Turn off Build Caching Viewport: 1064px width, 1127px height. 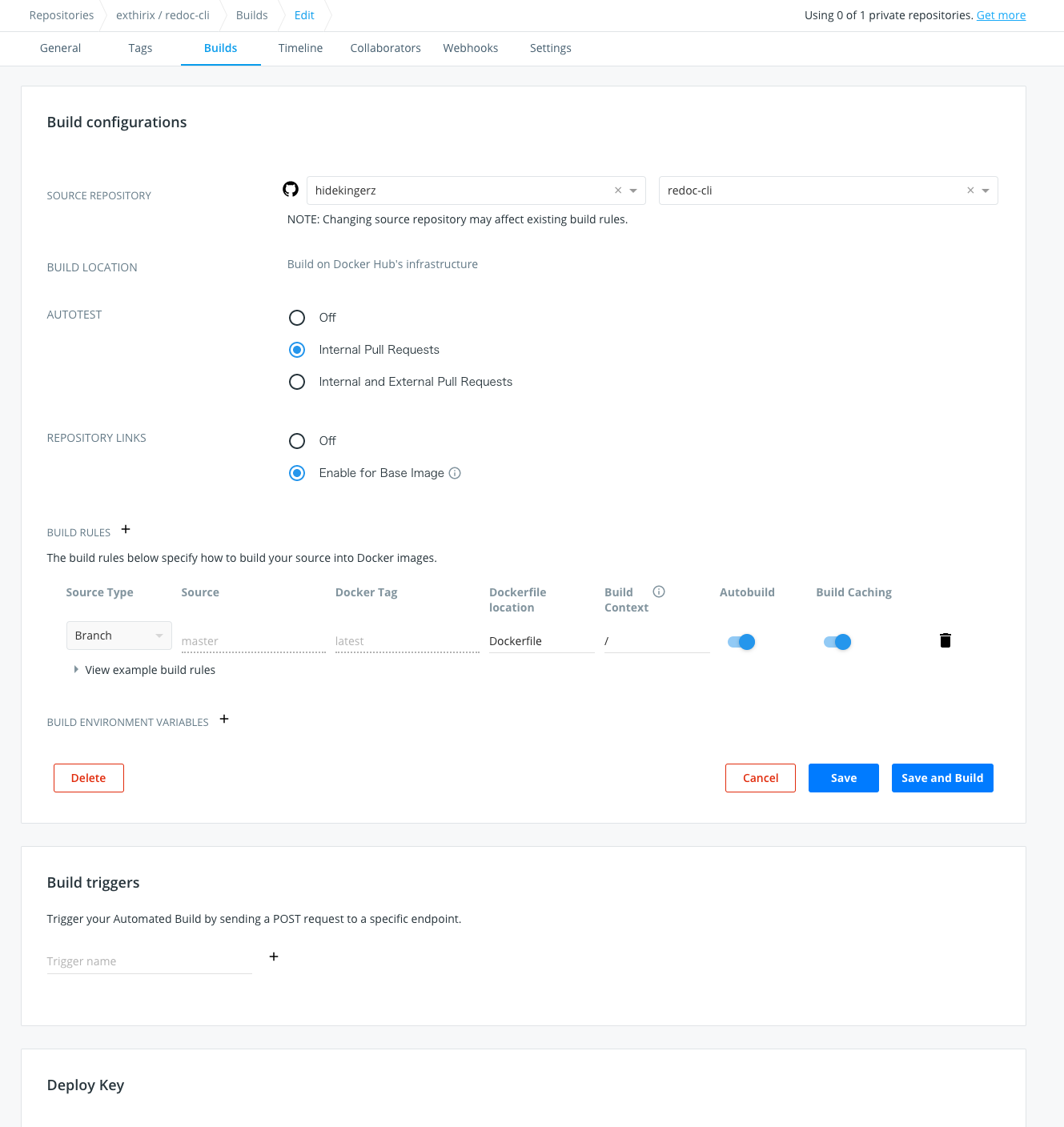tap(836, 641)
